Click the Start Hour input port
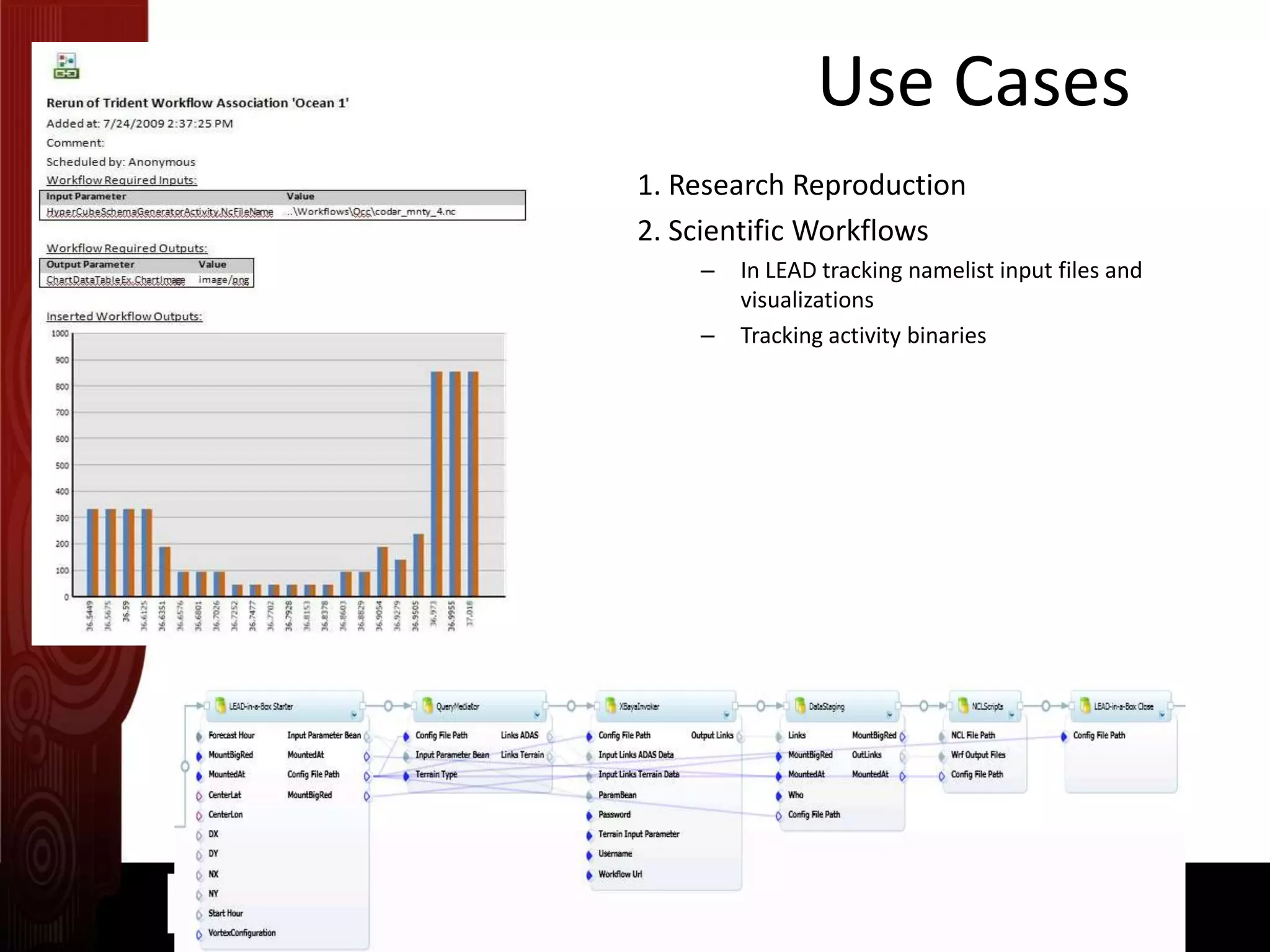The height and width of the screenshot is (952, 1270). coord(199,914)
